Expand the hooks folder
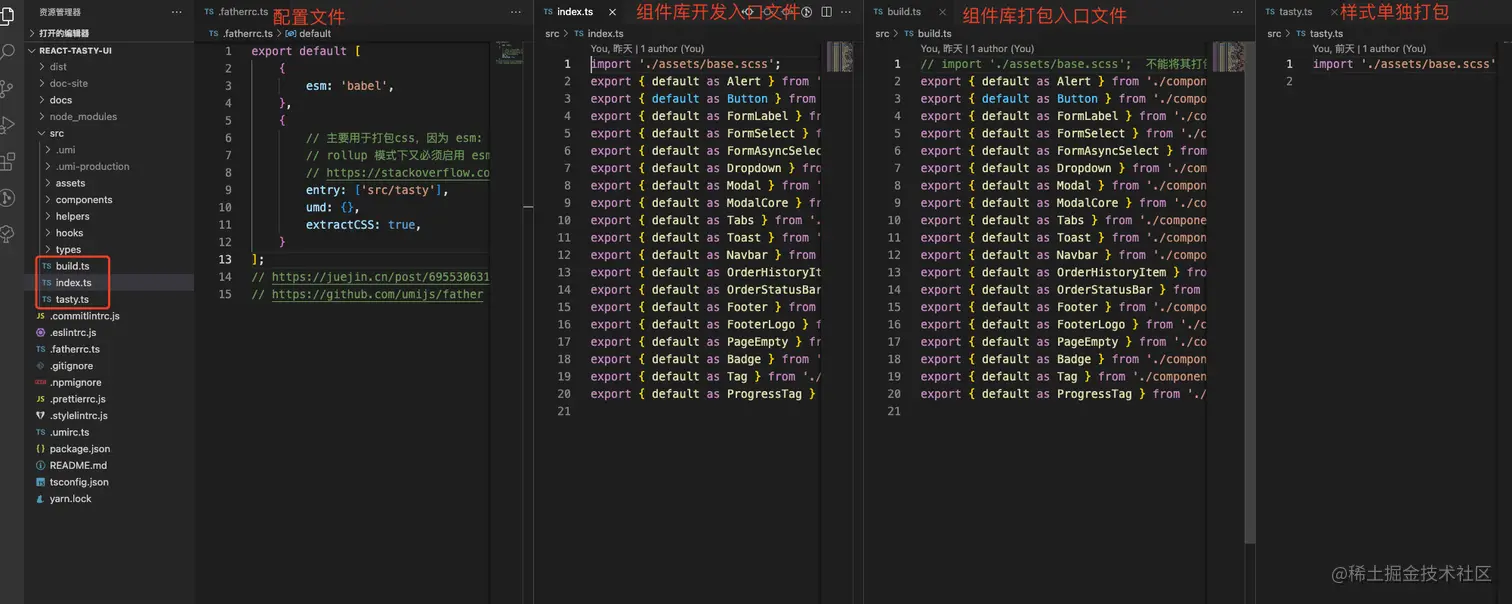 tap(108, 233)
